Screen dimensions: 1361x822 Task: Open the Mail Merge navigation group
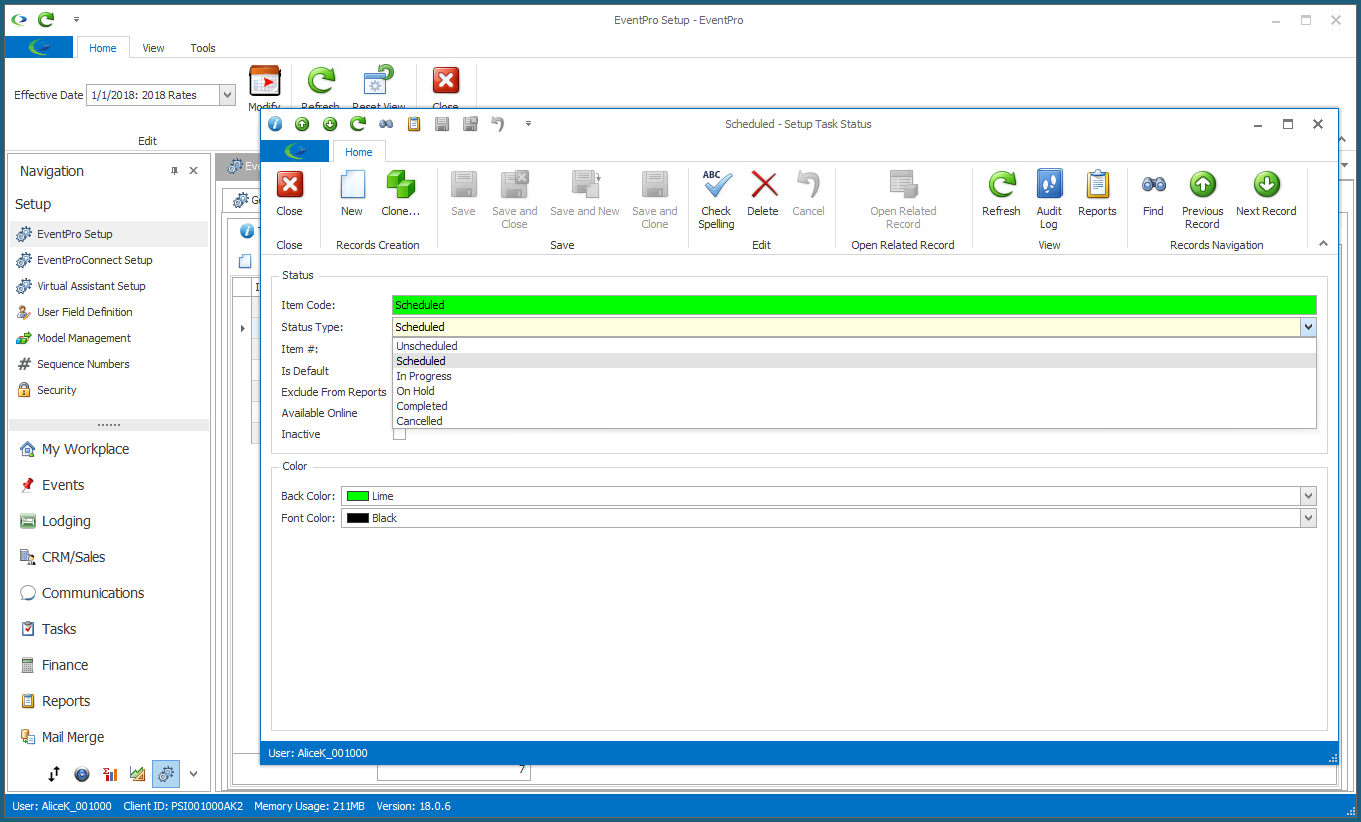pyautogui.click(x=108, y=737)
